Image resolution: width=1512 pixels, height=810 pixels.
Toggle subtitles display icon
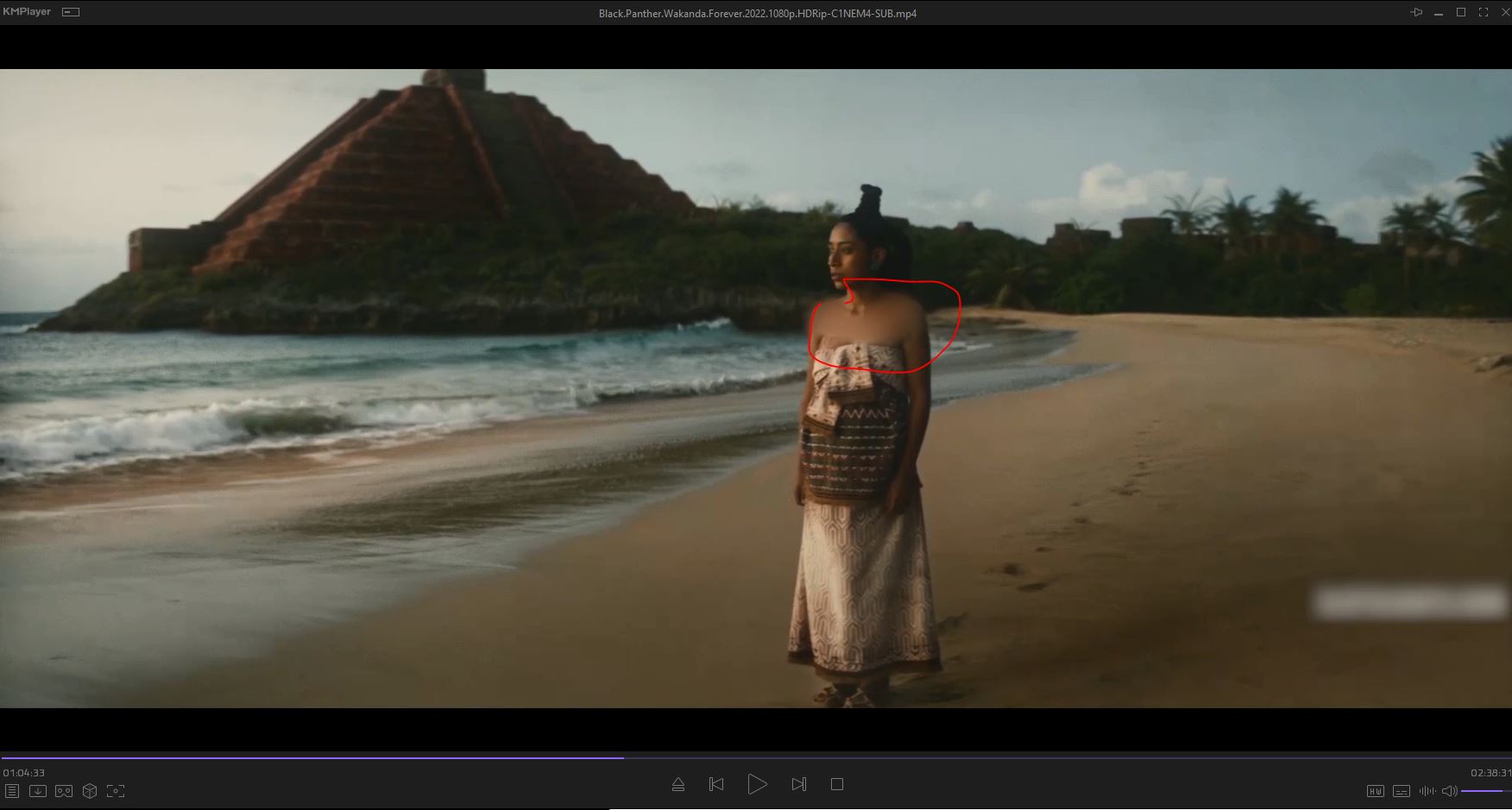point(1402,791)
